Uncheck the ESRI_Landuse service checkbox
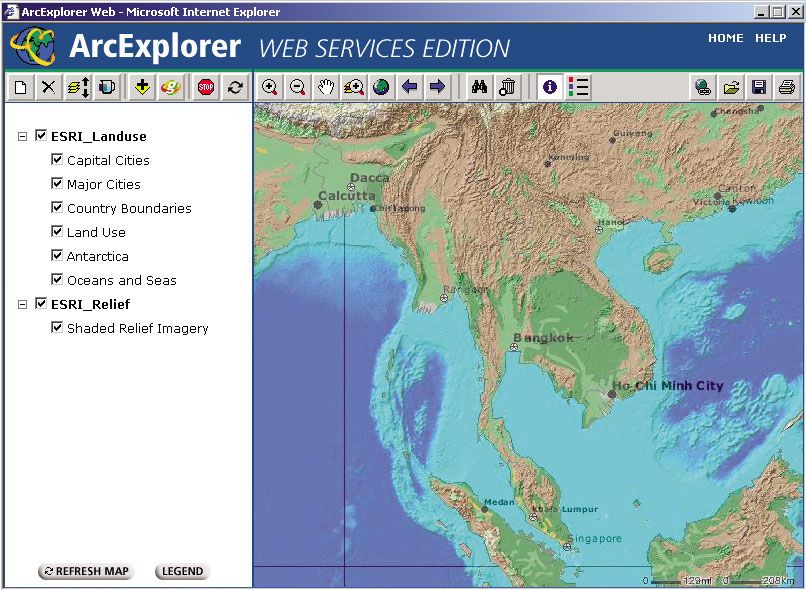This screenshot has width=806, height=590. (41, 135)
